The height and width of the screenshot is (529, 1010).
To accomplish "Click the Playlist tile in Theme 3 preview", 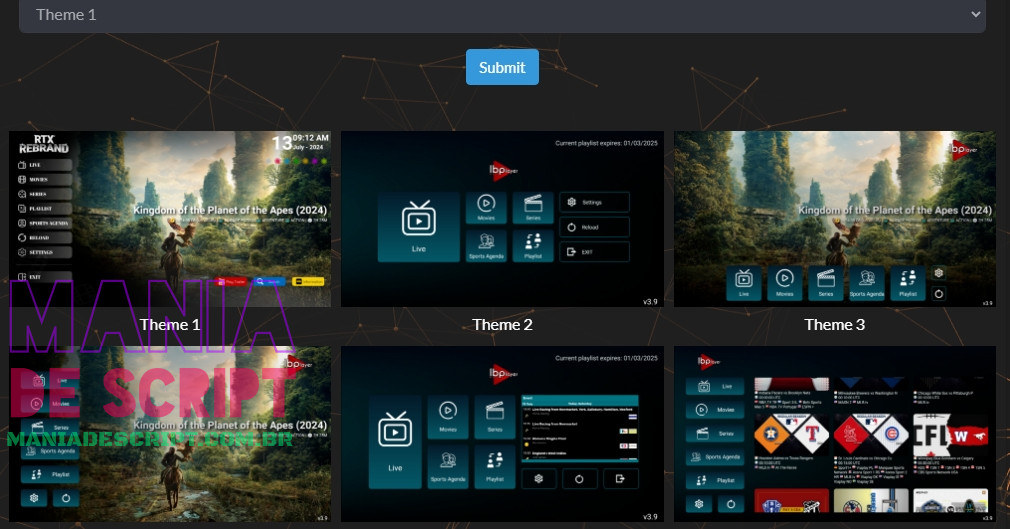I will click(x=907, y=283).
